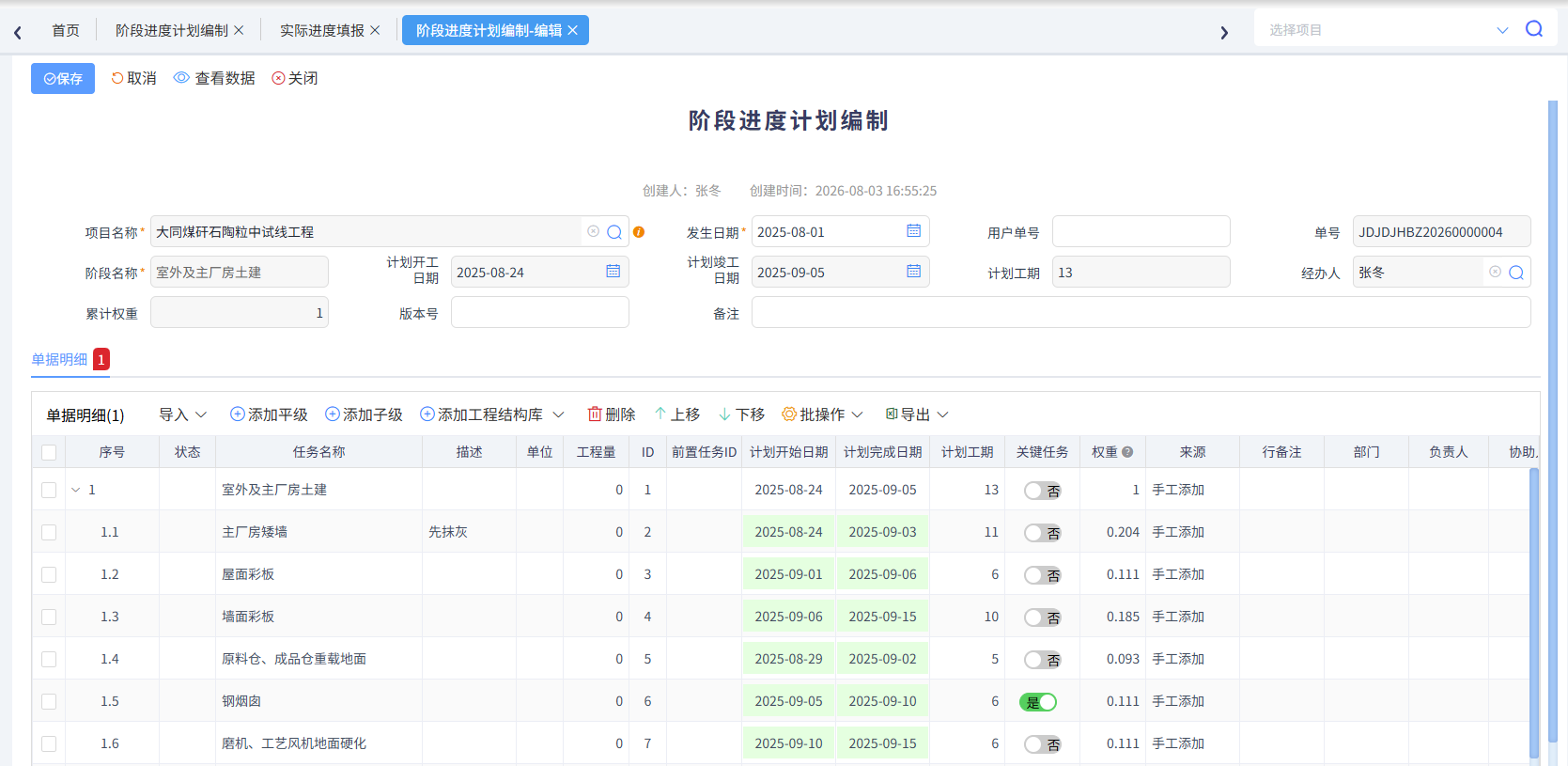
Task: Click the orange info icon by 项目名称
Action: click(x=639, y=232)
